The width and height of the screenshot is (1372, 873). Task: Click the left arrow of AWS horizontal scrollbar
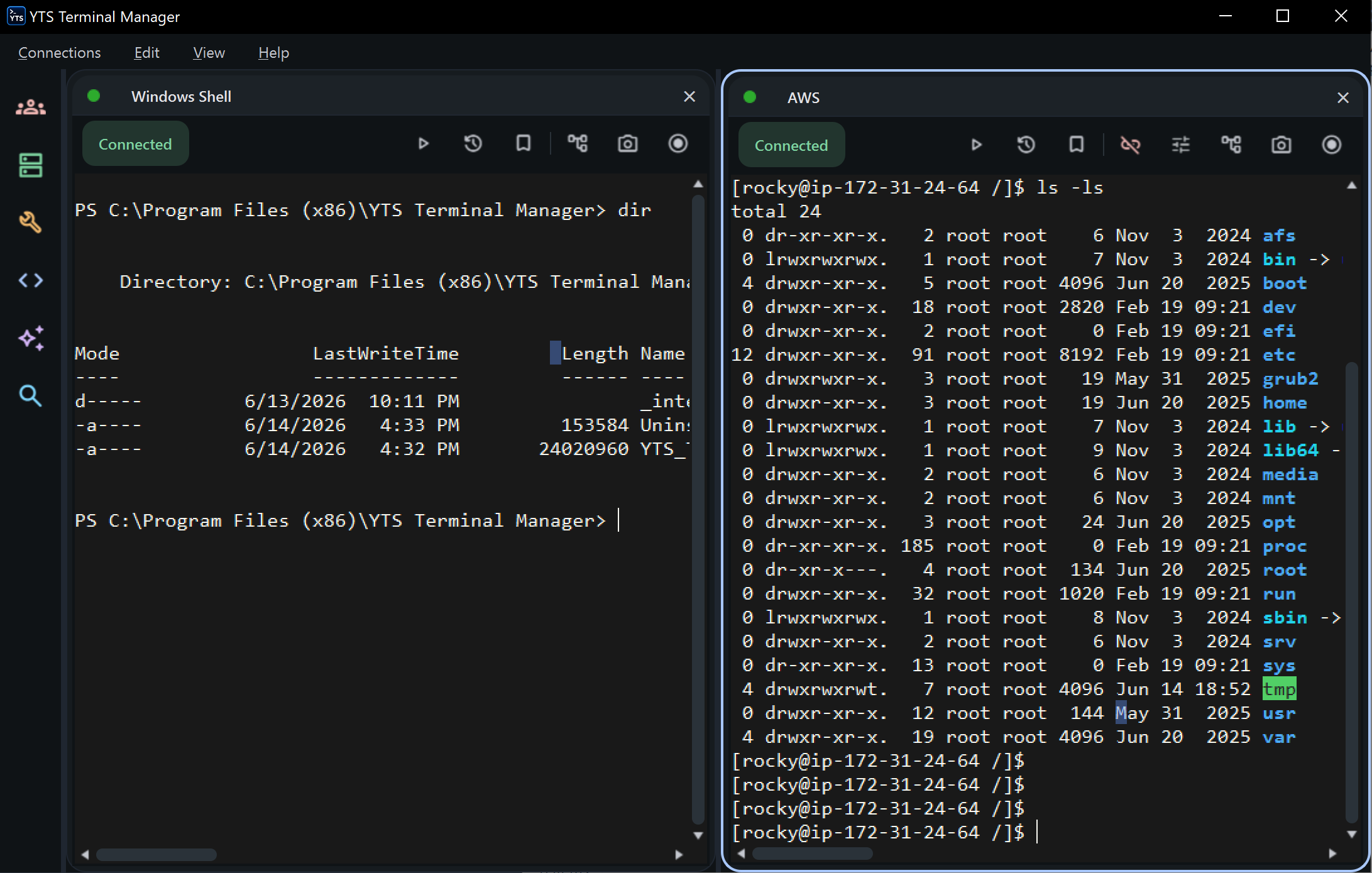tap(741, 853)
